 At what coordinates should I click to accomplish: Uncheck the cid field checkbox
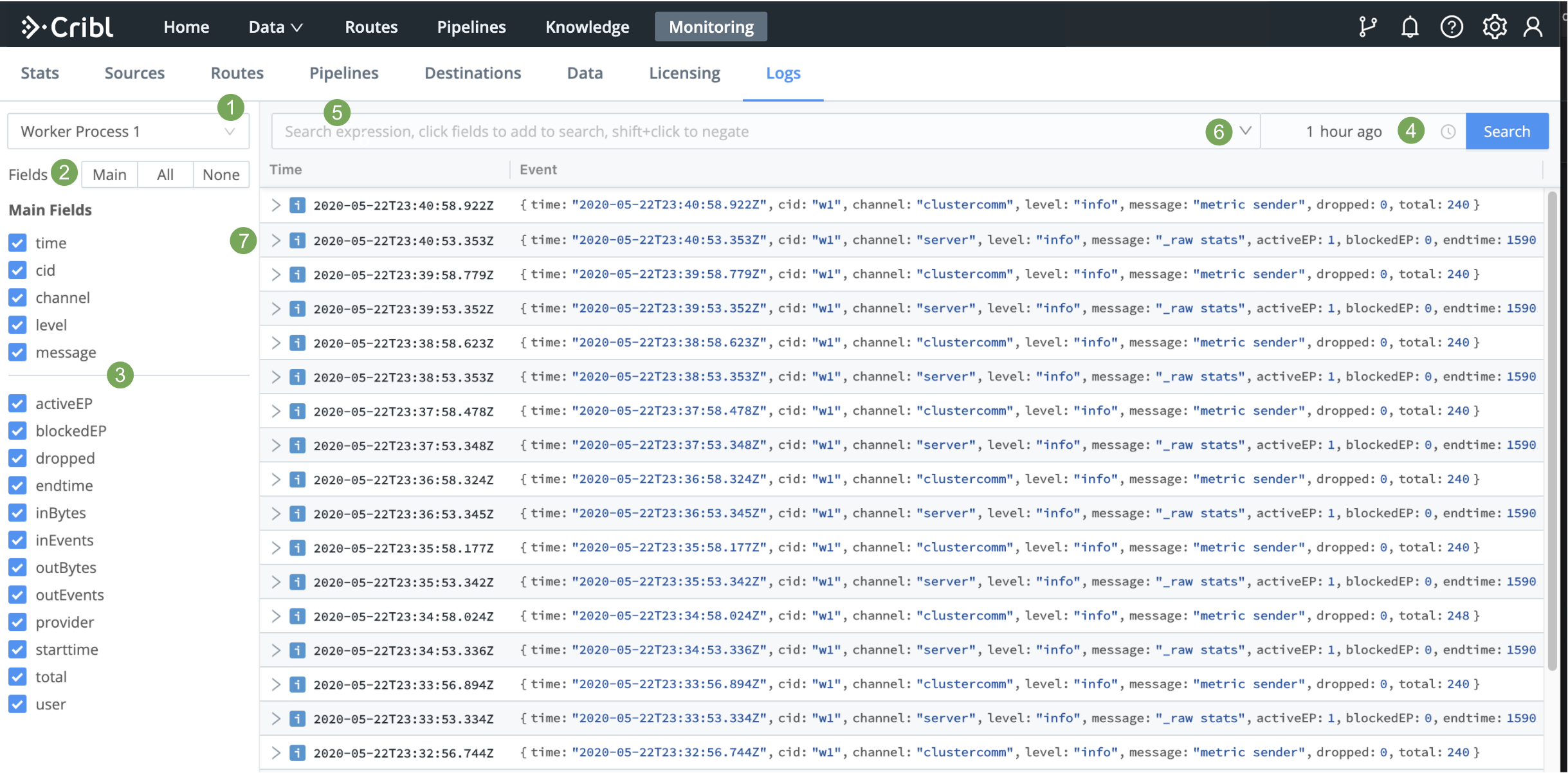(x=17, y=270)
